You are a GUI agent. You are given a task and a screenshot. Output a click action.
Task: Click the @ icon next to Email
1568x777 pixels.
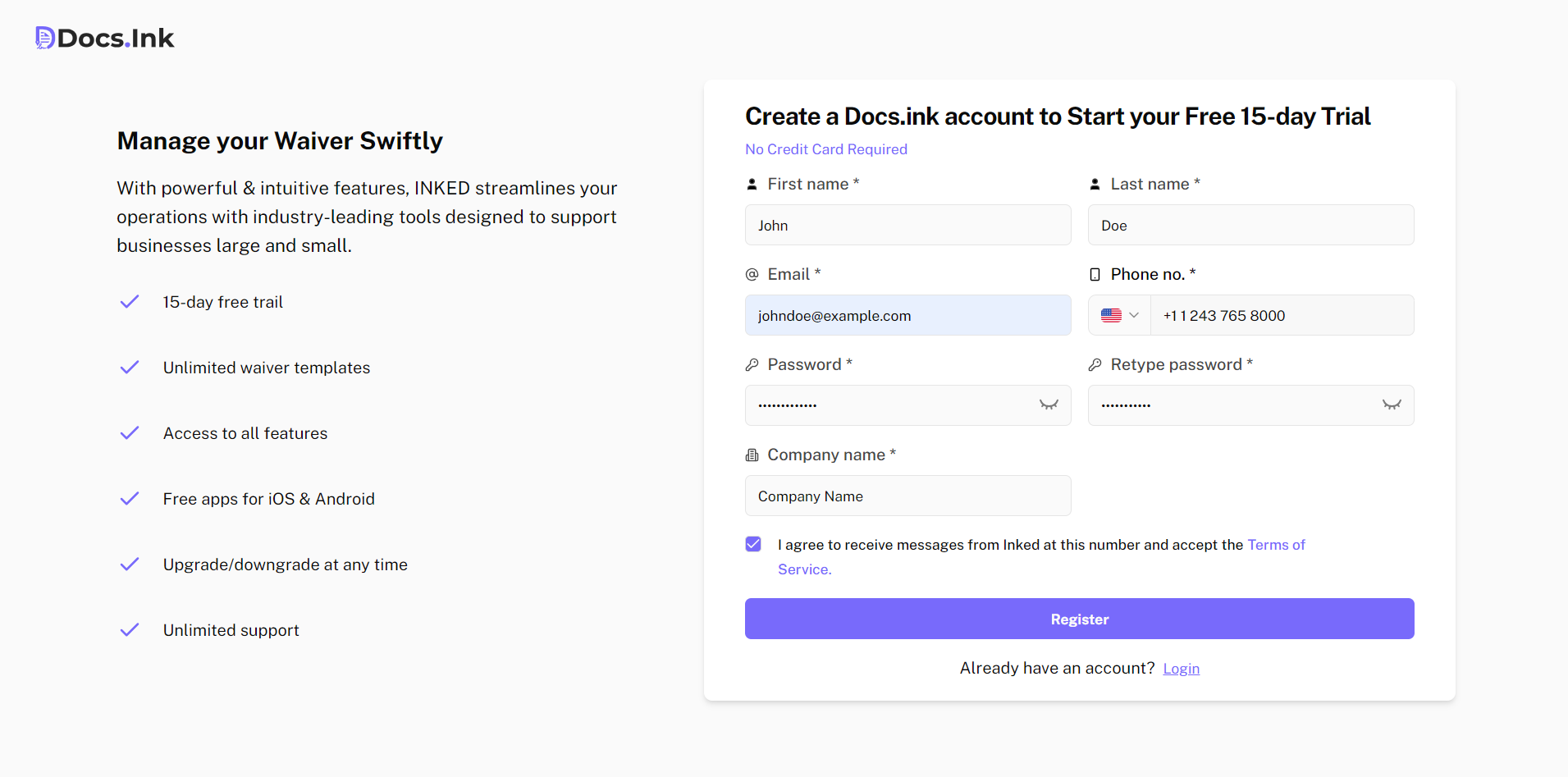[752, 275]
